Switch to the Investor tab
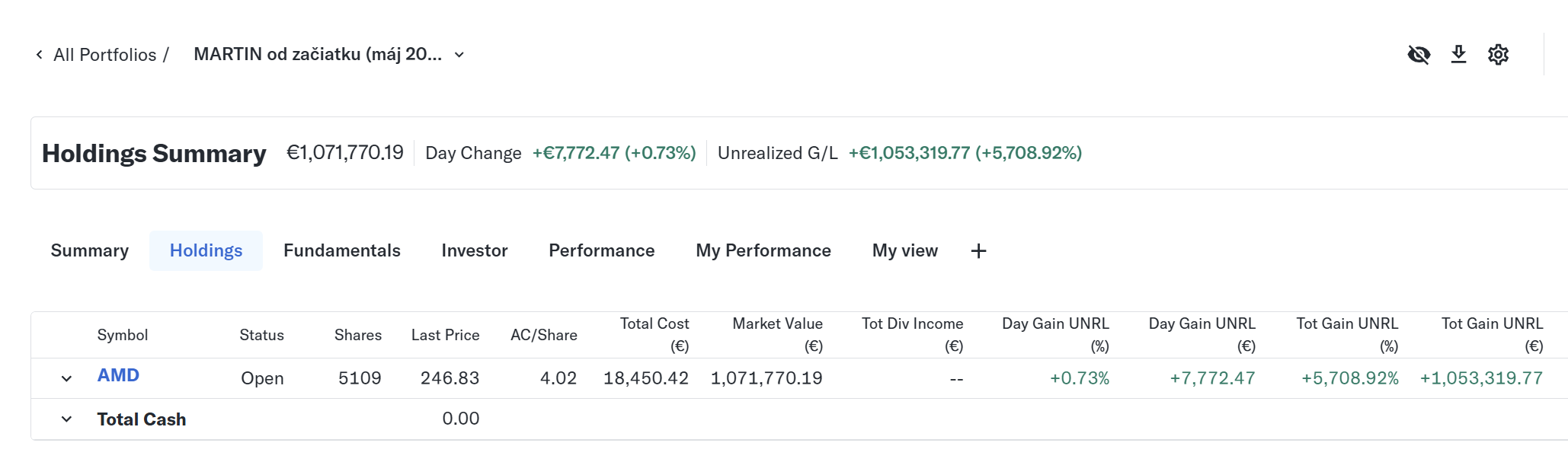 (x=474, y=251)
